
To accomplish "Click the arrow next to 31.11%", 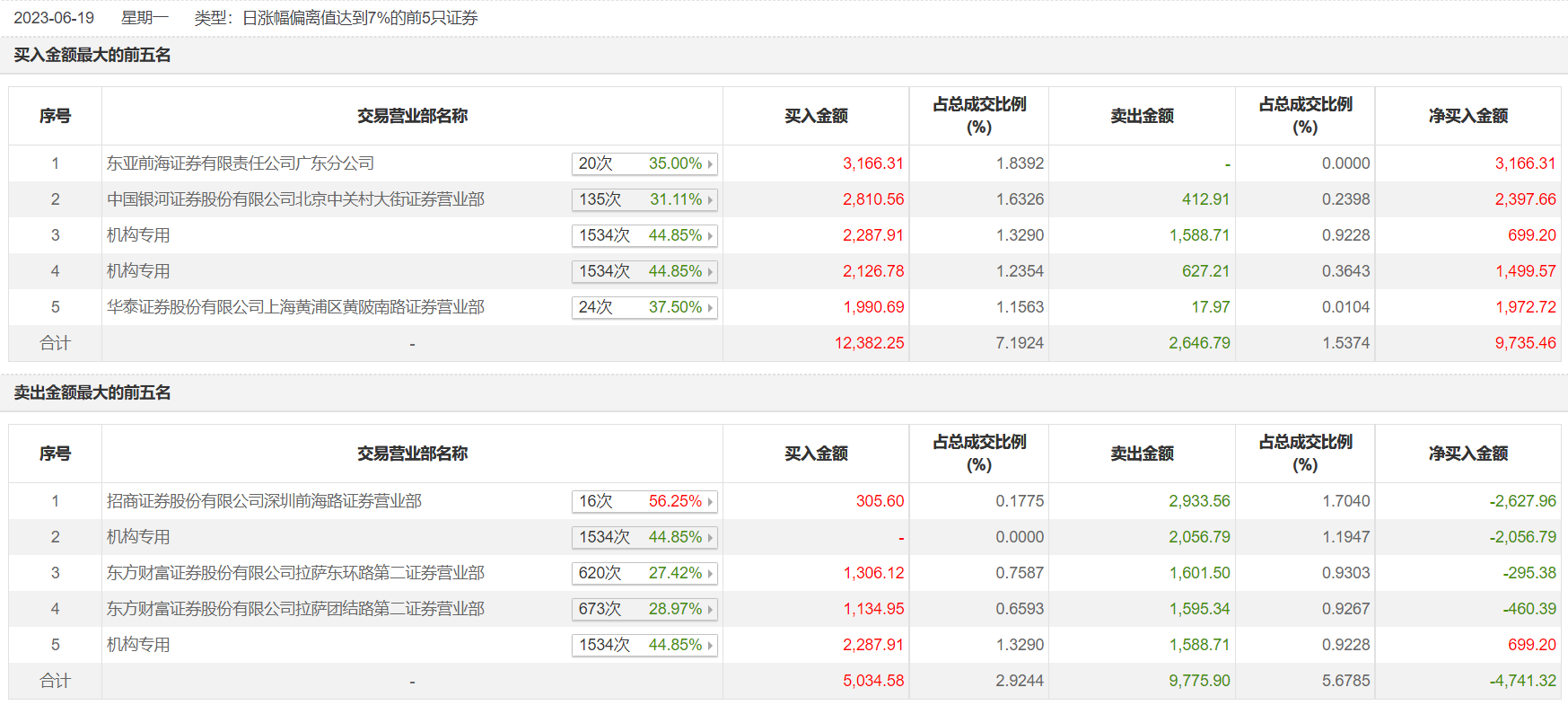I will (x=710, y=200).
